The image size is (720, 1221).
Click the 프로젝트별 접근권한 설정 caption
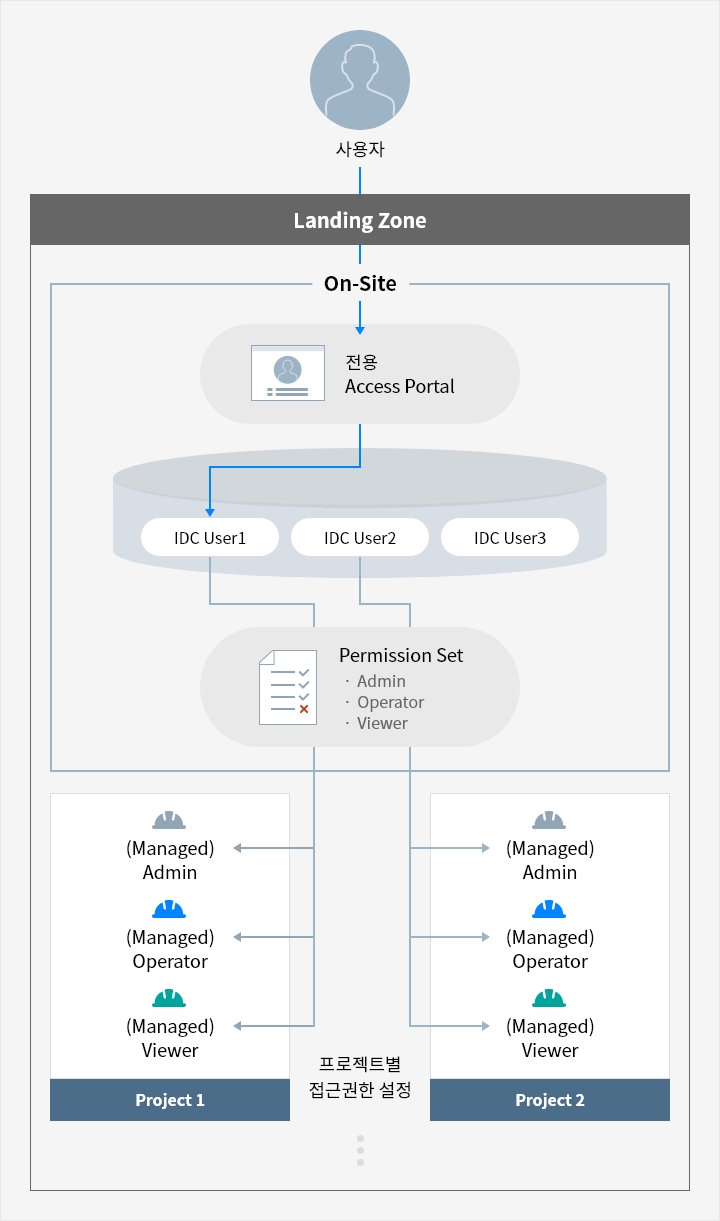[x=360, y=1075]
